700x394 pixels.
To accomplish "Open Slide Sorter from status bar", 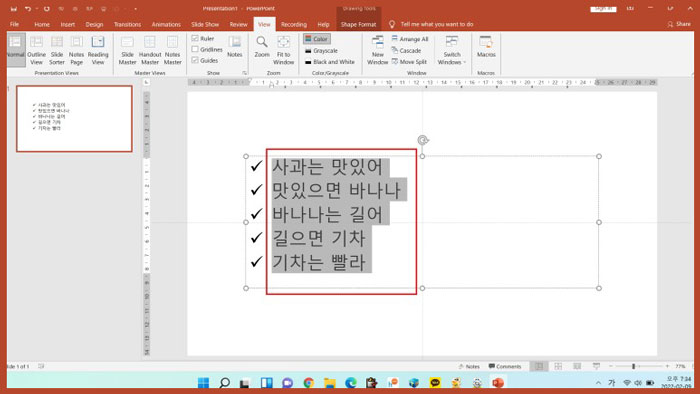I will click(x=558, y=366).
